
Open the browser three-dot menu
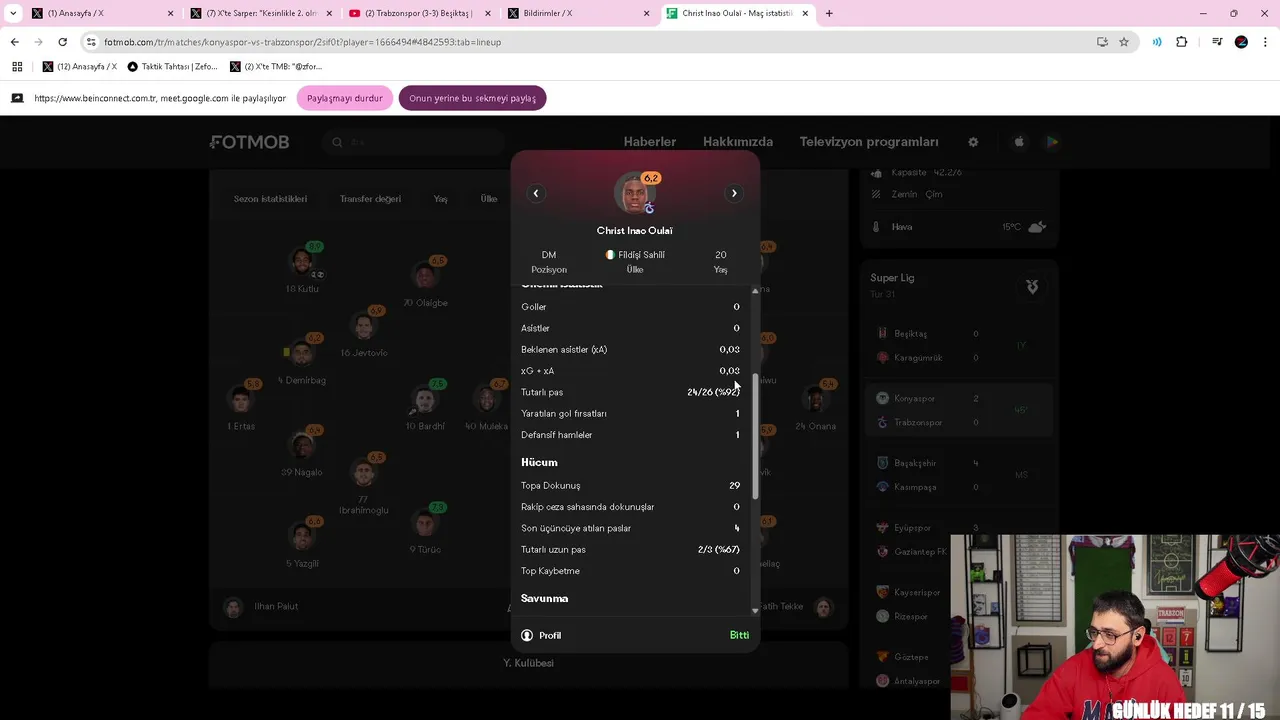point(1266,42)
